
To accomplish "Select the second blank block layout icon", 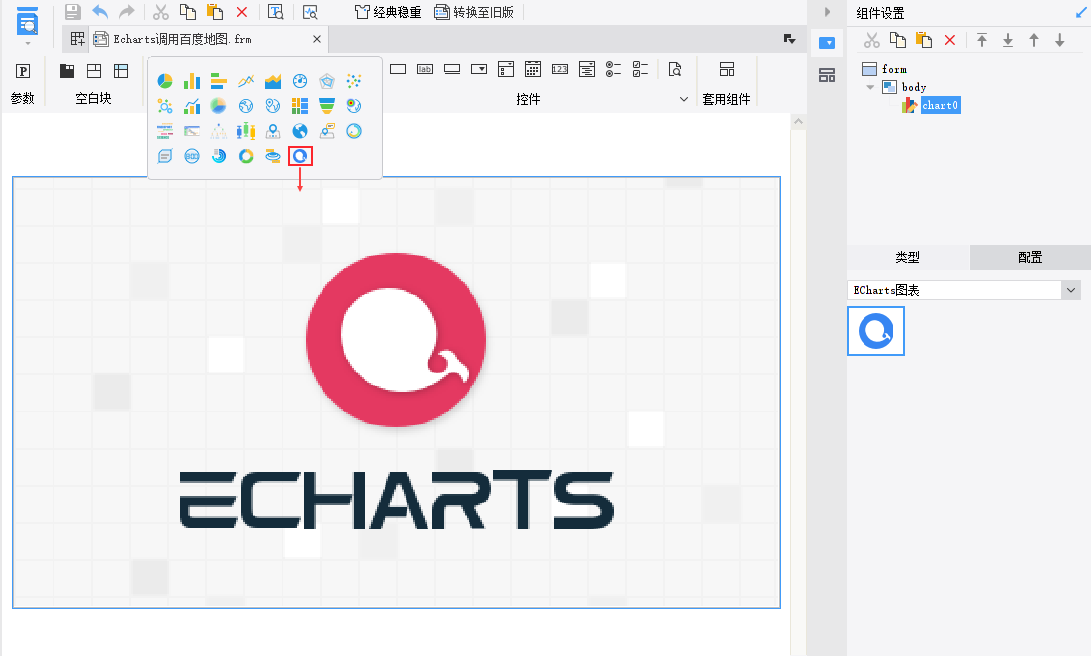I will point(94,71).
